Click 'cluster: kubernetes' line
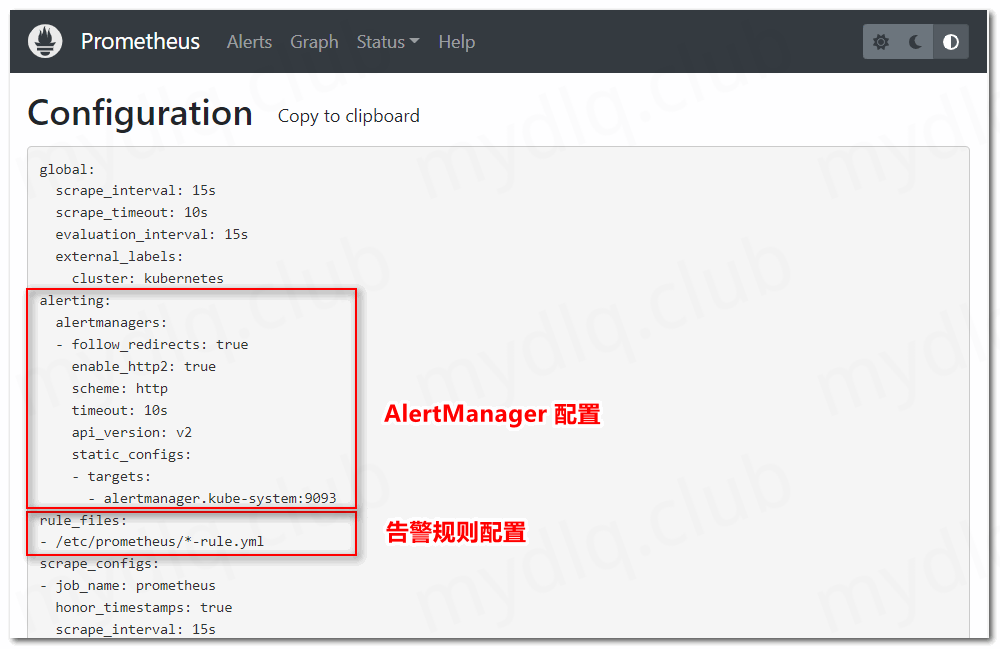The width and height of the screenshot is (1000, 649). pos(148,279)
